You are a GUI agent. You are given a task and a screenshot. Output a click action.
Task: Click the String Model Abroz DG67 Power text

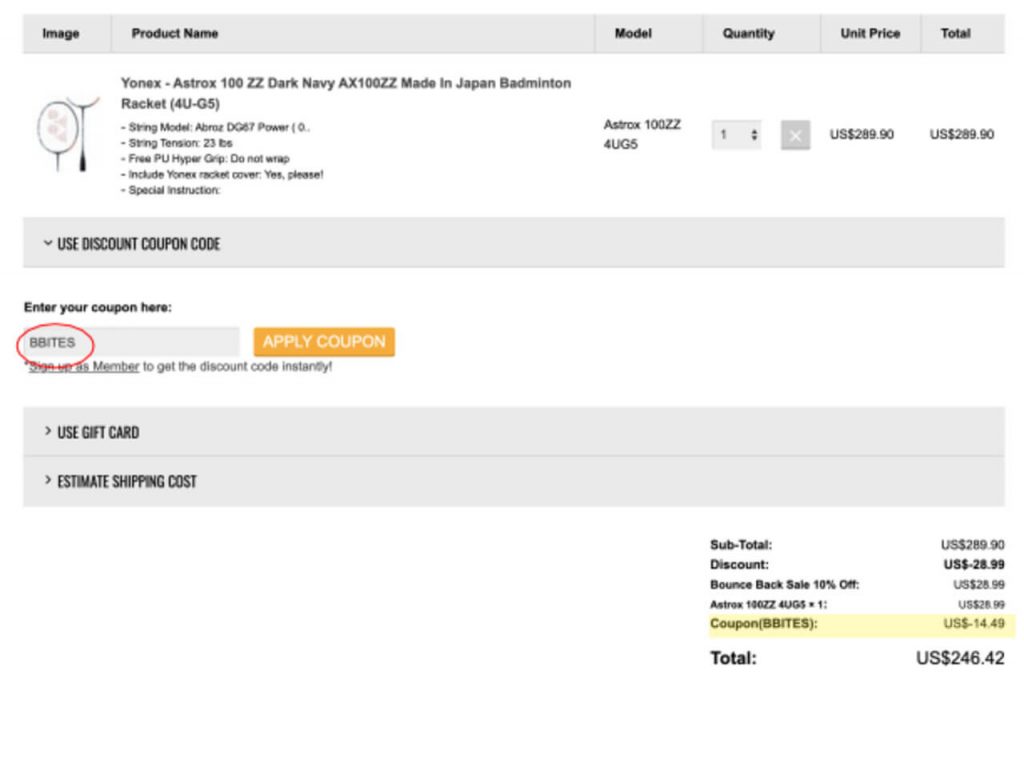click(x=215, y=127)
